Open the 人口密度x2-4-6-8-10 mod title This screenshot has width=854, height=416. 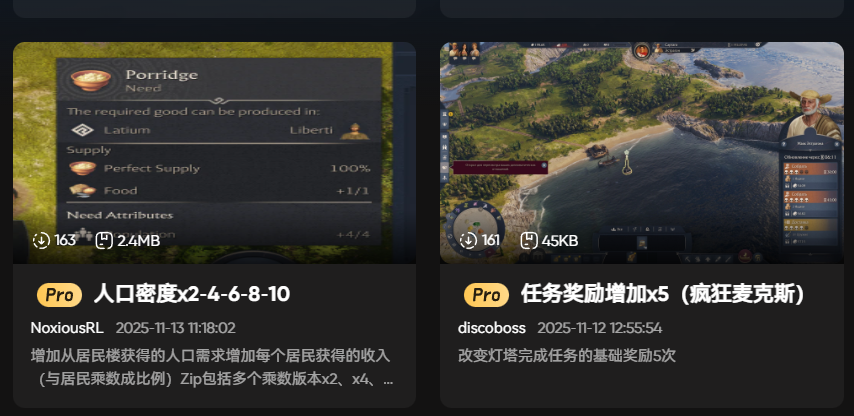click(192, 295)
